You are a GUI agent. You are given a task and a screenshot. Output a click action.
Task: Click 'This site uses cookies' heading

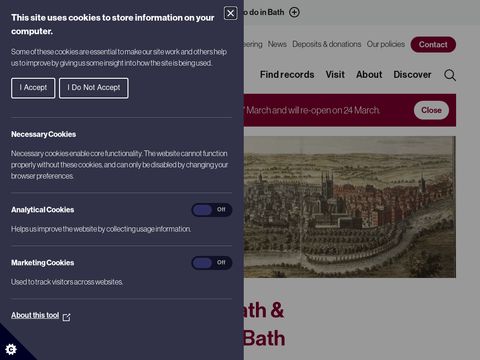113,24
